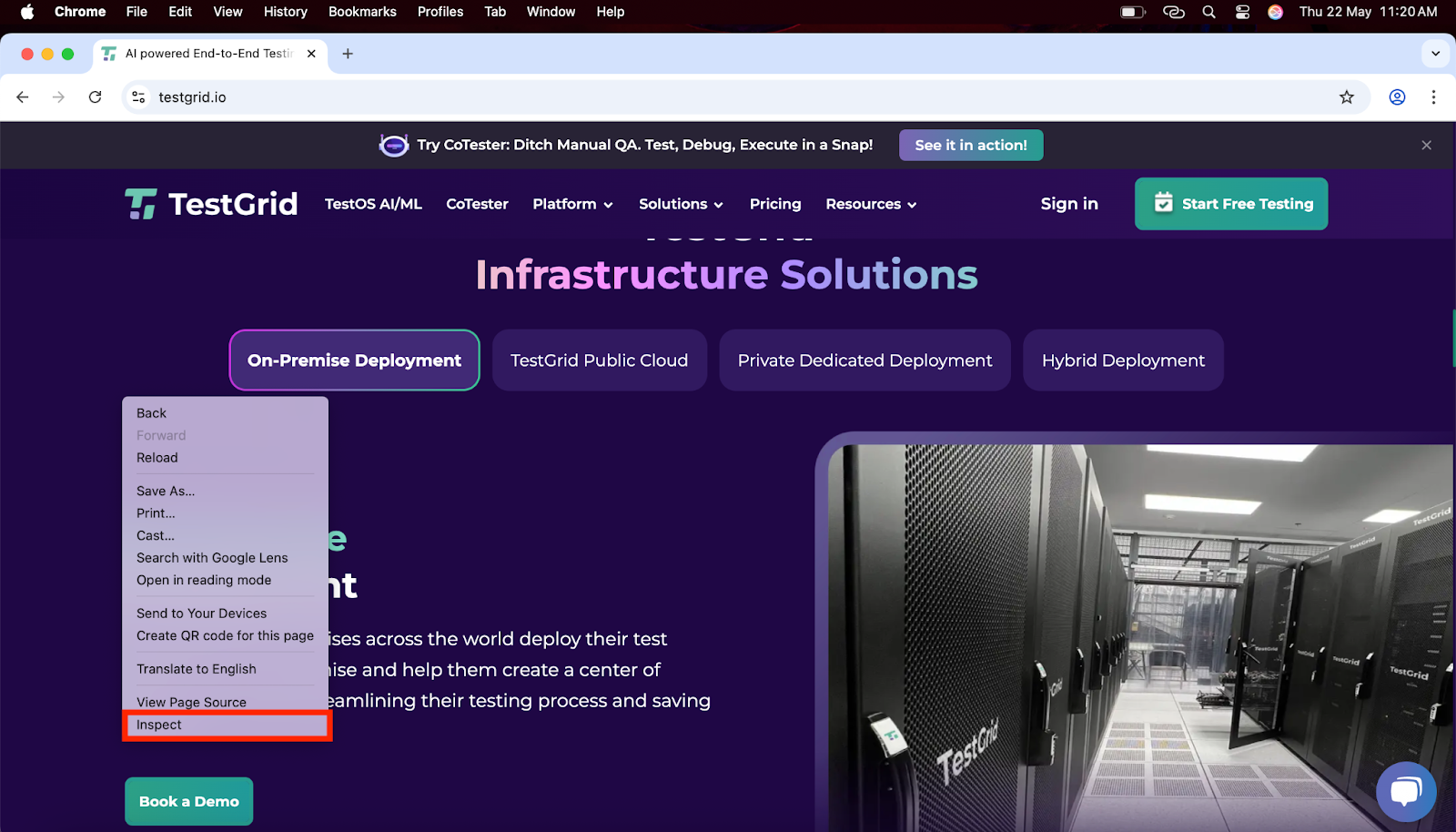Image resolution: width=1456 pixels, height=832 pixels.
Task: Select the On-Premise Deployment tab
Action: point(354,360)
